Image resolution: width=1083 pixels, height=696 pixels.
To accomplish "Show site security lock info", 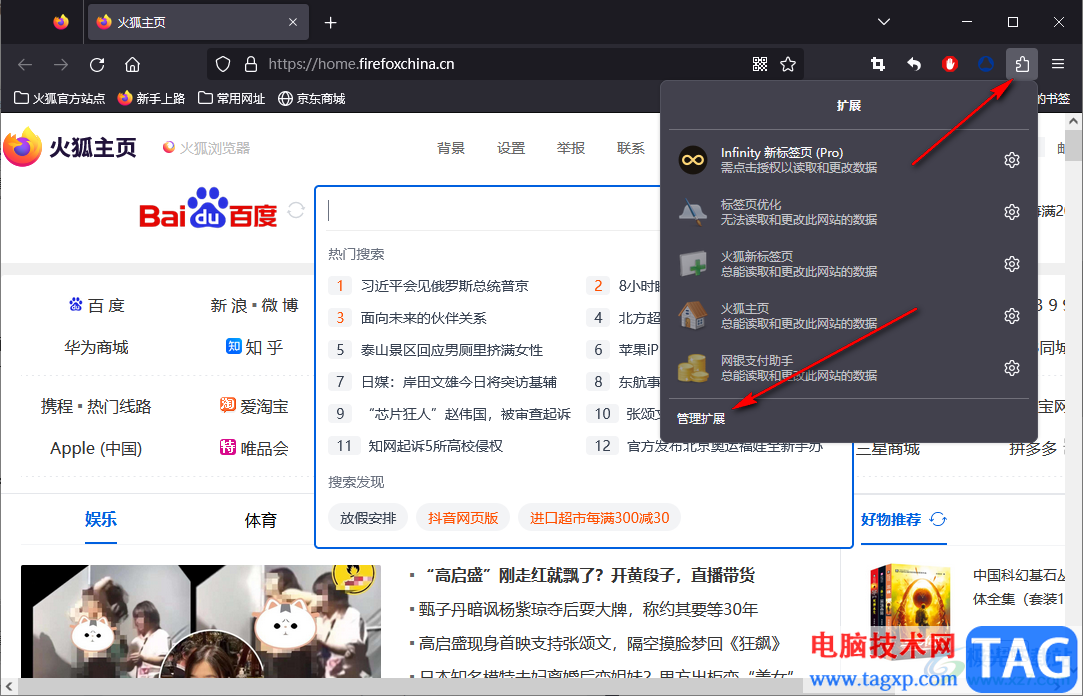I will pos(251,64).
